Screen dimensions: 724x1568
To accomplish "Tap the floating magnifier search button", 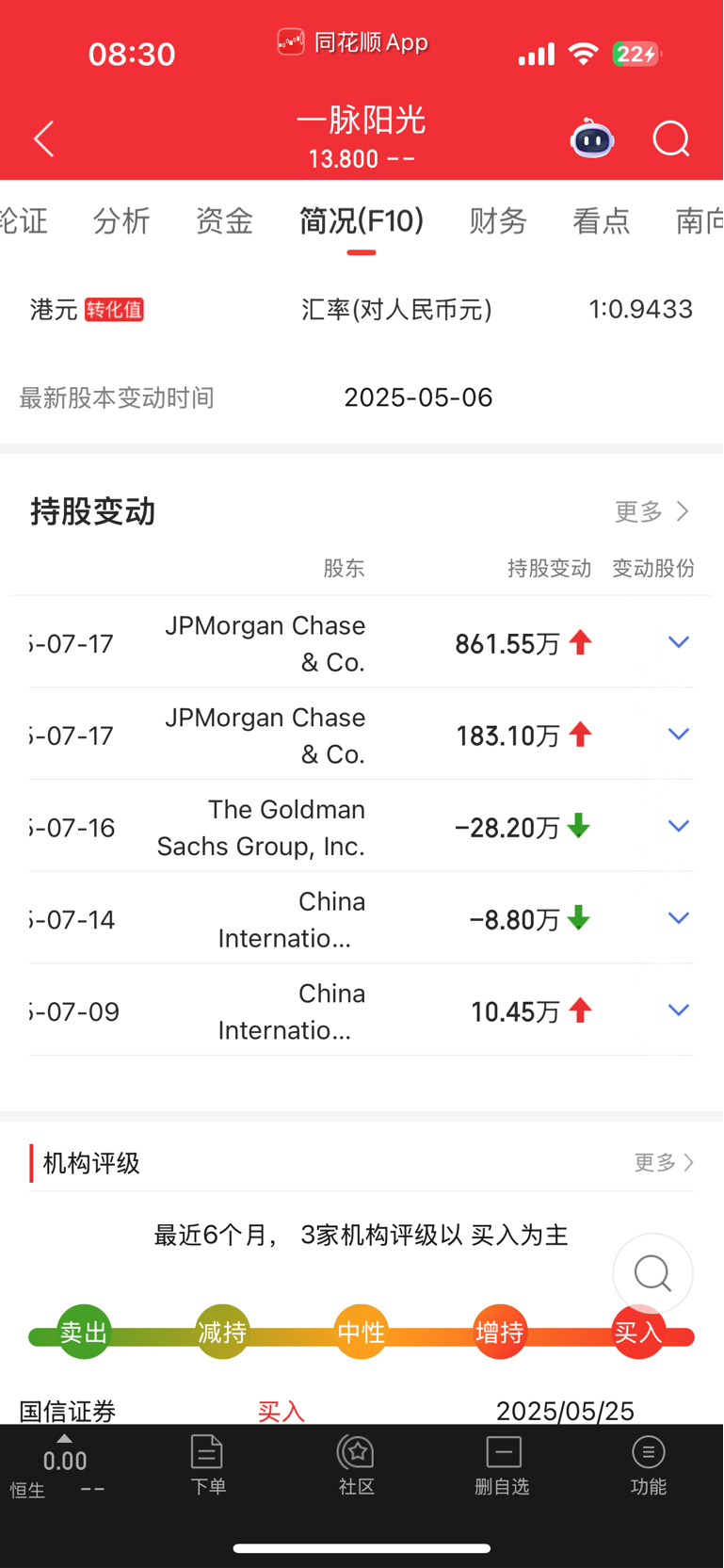I will pos(652,1273).
